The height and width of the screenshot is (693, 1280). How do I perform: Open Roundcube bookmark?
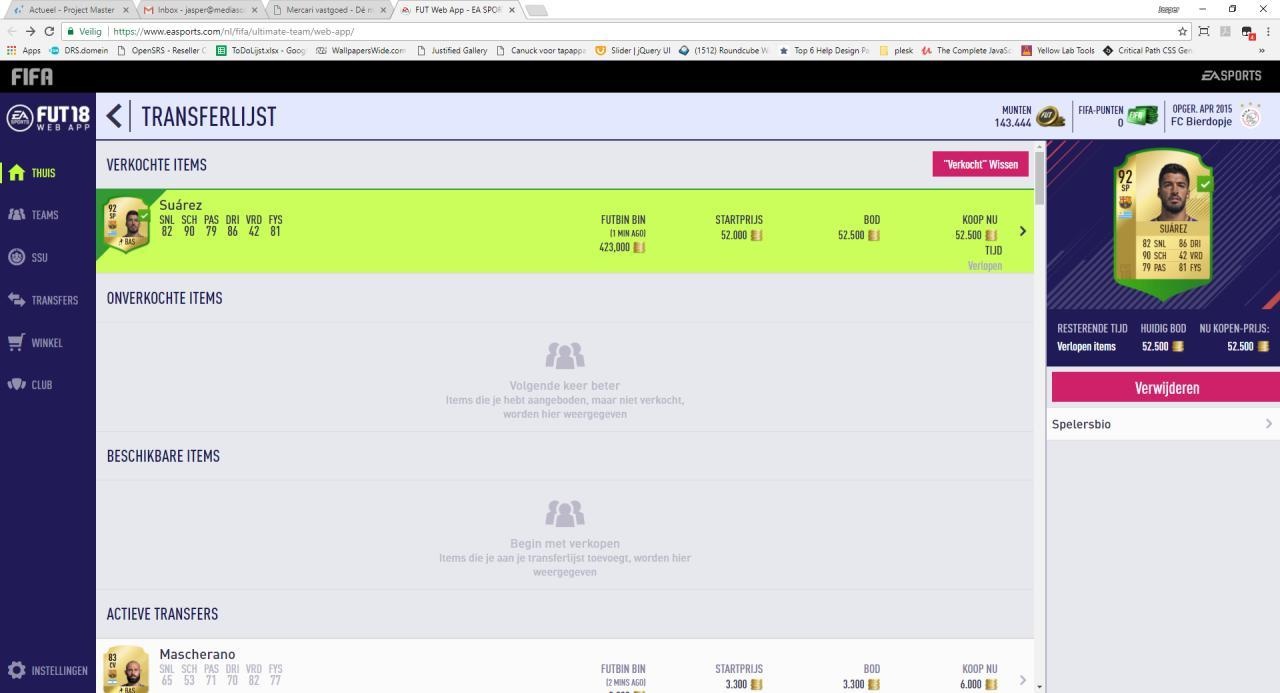[723, 50]
